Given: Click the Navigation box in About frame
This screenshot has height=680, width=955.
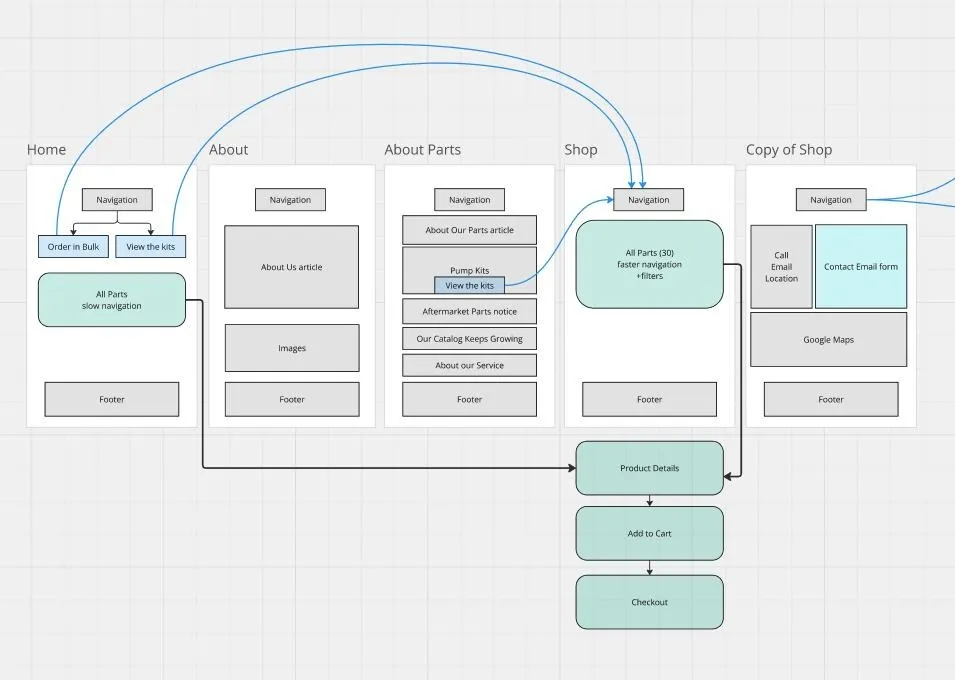Looking at the screenshot, I should [290, 200].
